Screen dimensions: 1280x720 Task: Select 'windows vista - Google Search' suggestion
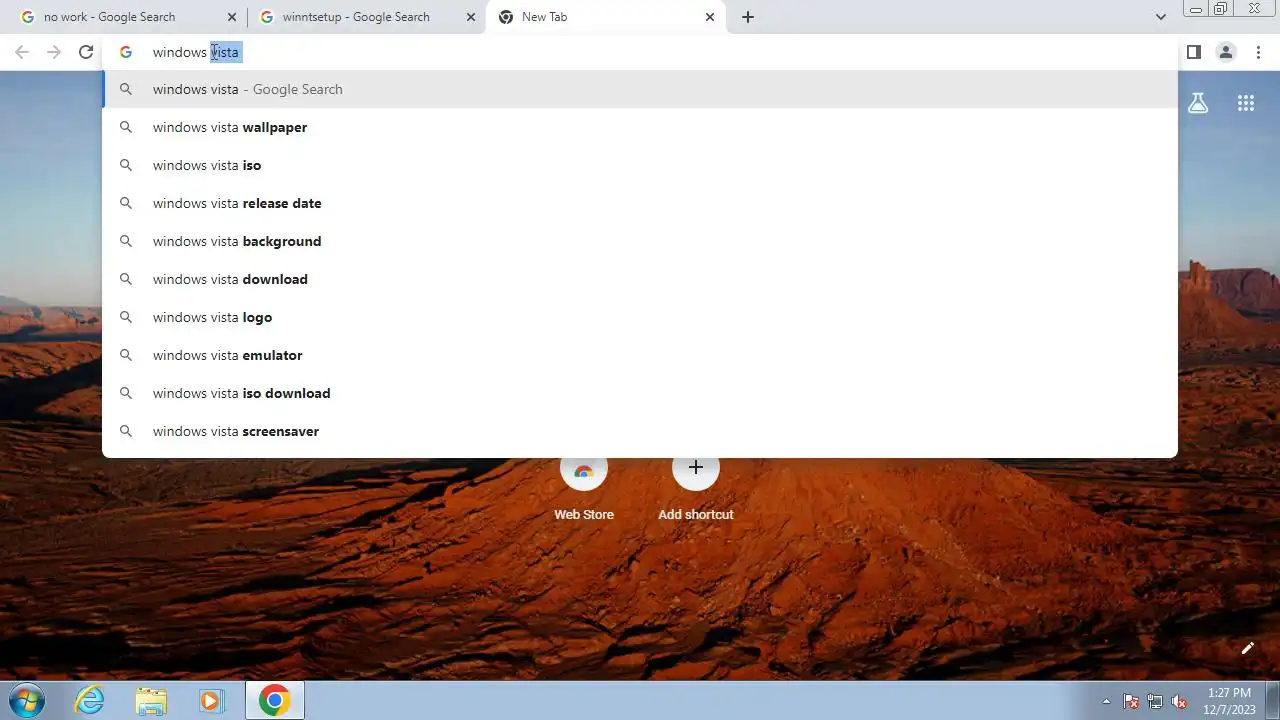tap(640, 89)
